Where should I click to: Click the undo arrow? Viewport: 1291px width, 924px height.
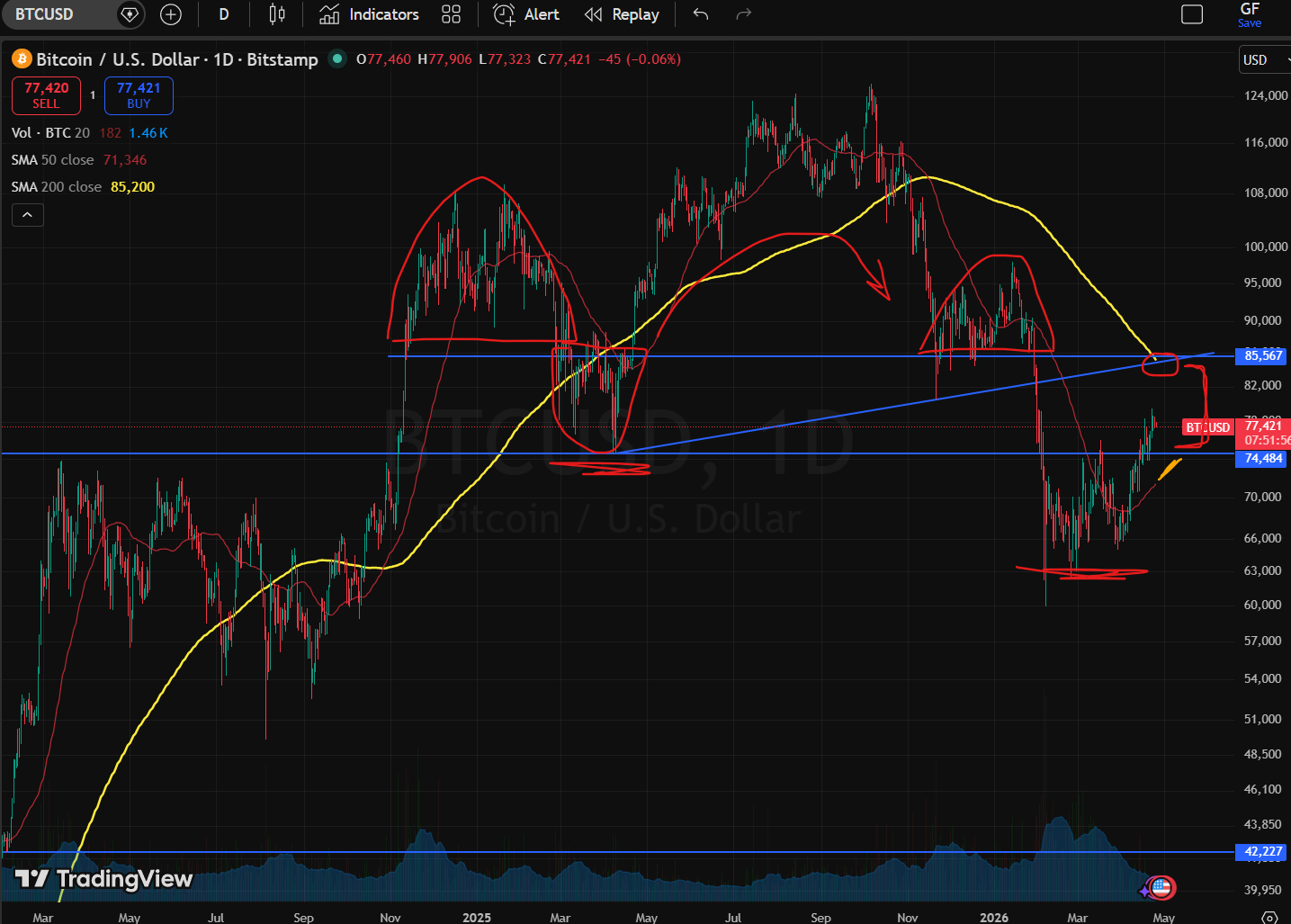pyautogui.click(x=701, y=14)
